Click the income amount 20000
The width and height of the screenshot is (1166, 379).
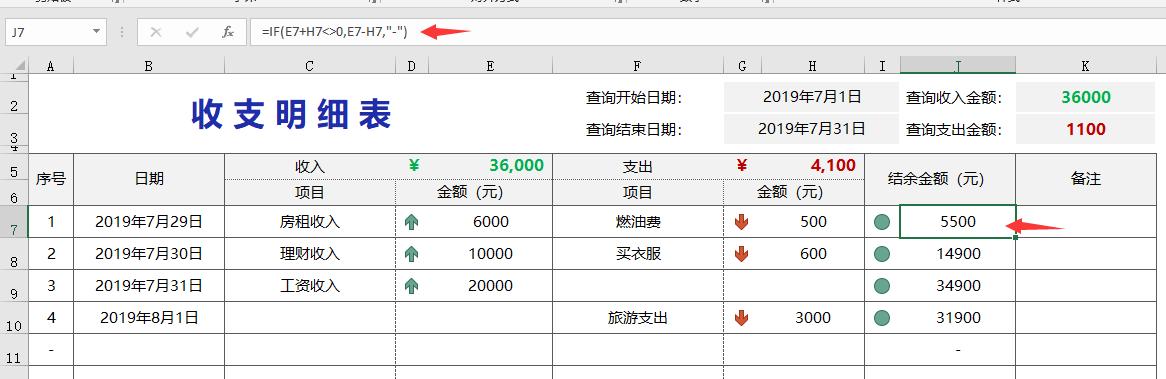[490, 285]
